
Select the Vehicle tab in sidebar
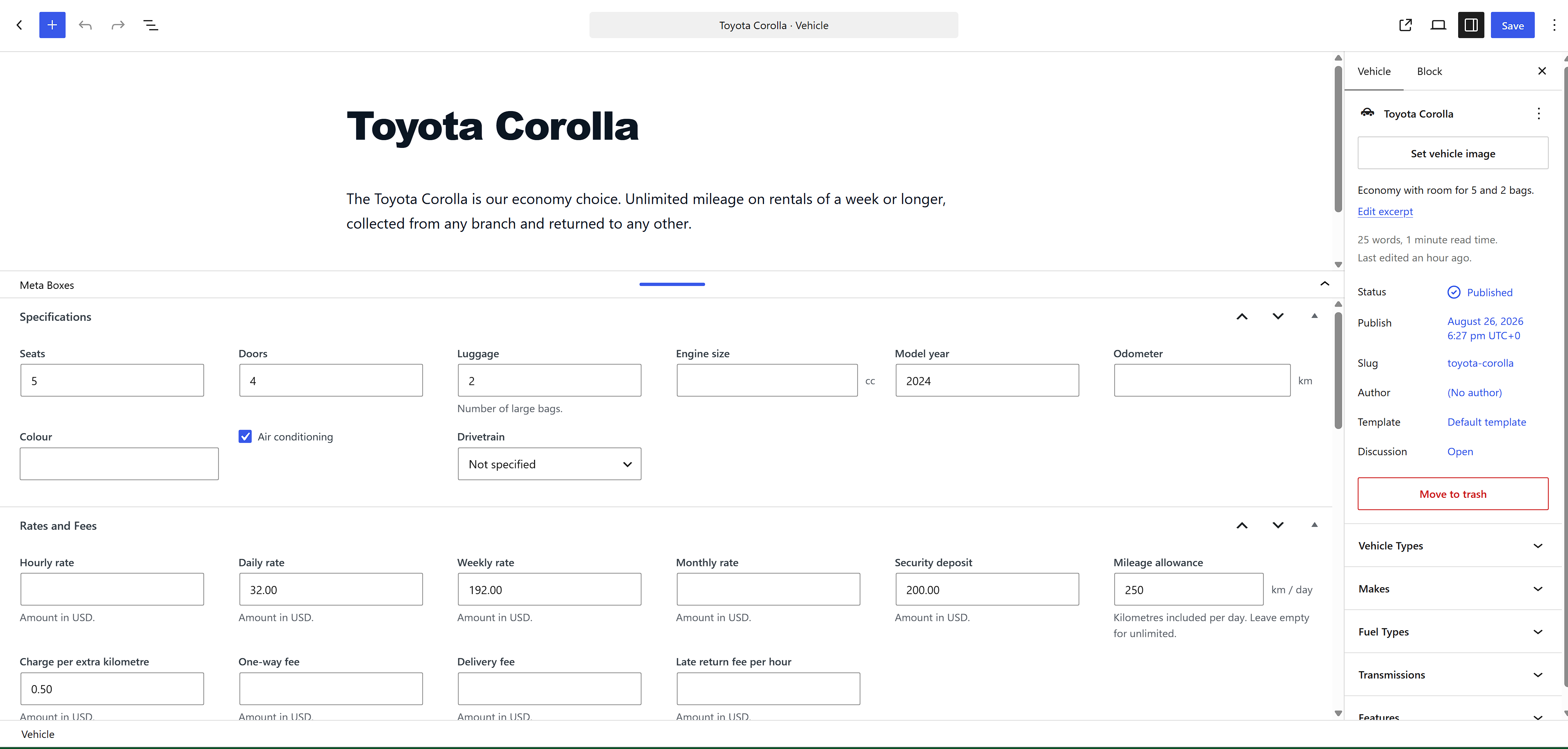[1374, 72]
